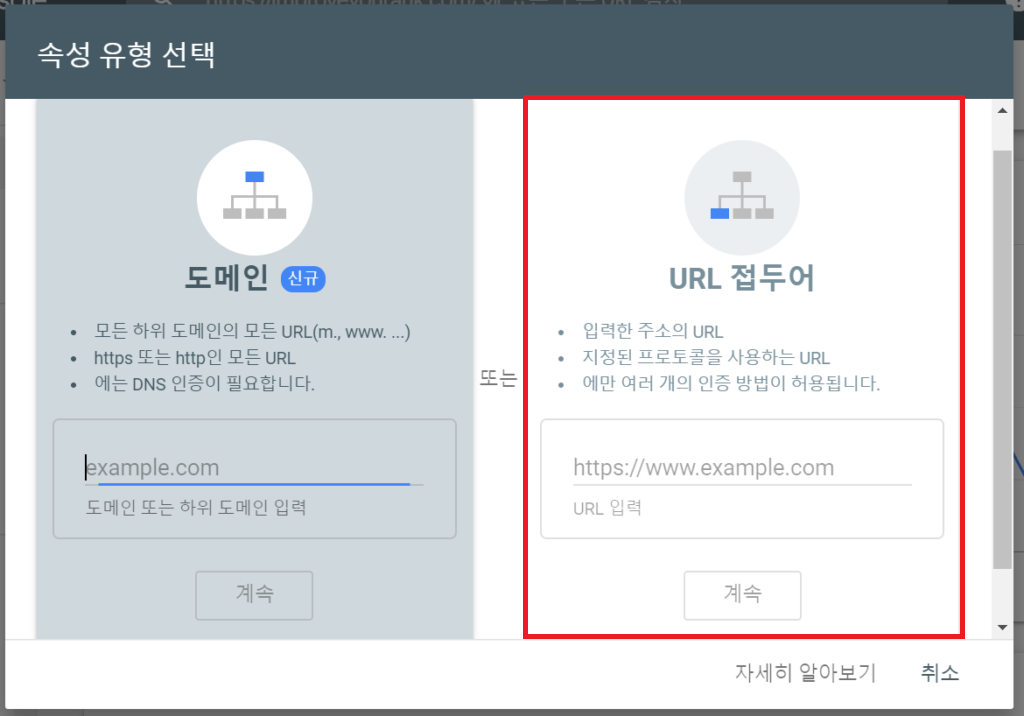
Task: Click the blue 신규 badge
Action: [x=303, y=279]
